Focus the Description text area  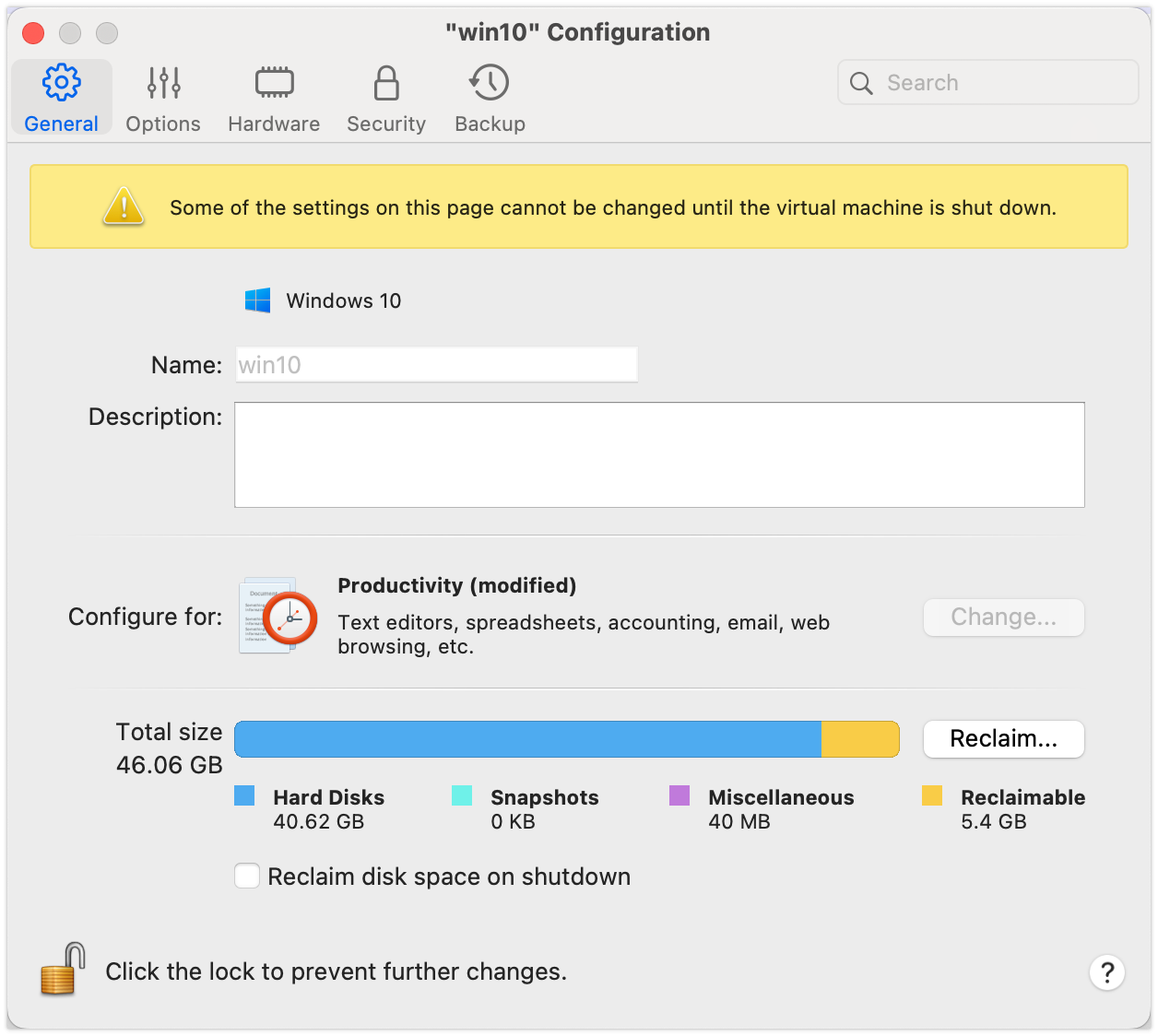pyautogui.click(x=659, y=454)
